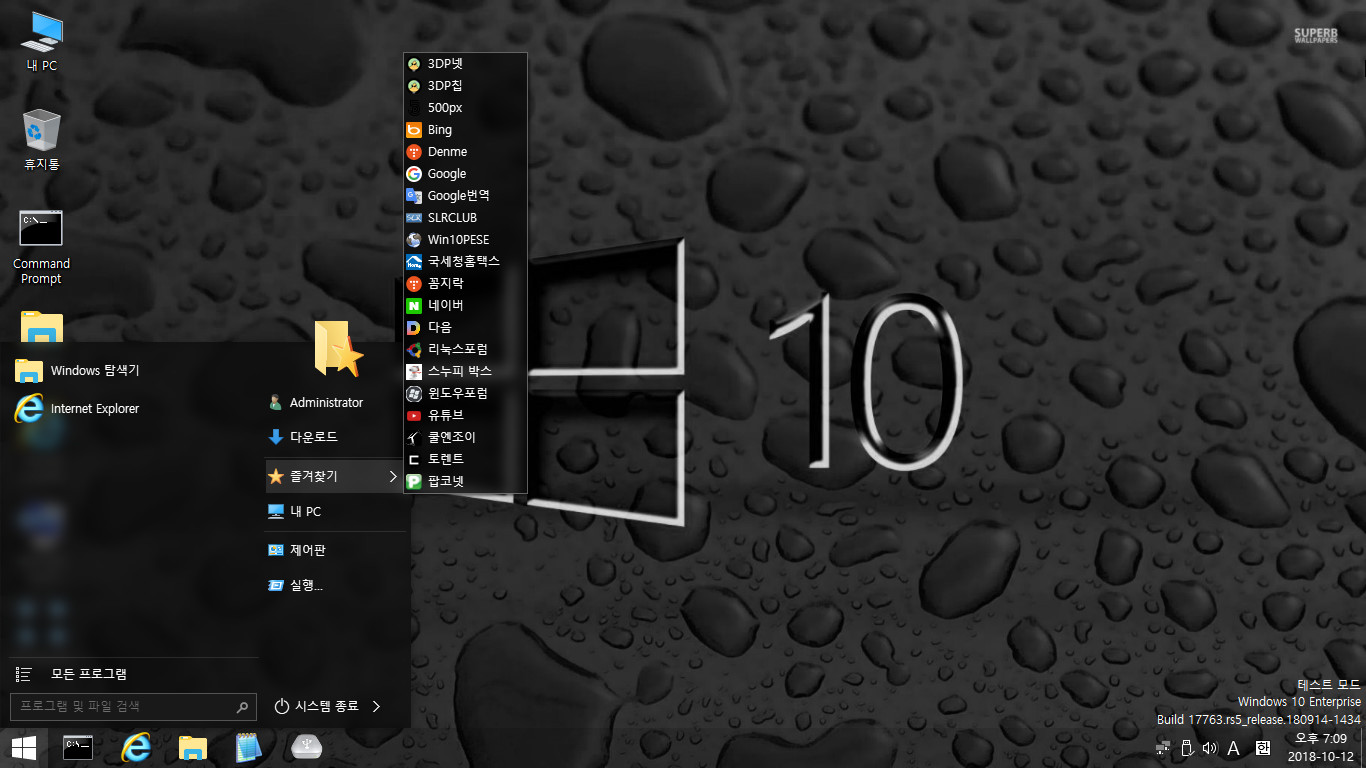Select the 내 PC desktop icon
The width and height of the screenshot is (1366, 768).
click(x=41, y=42)
